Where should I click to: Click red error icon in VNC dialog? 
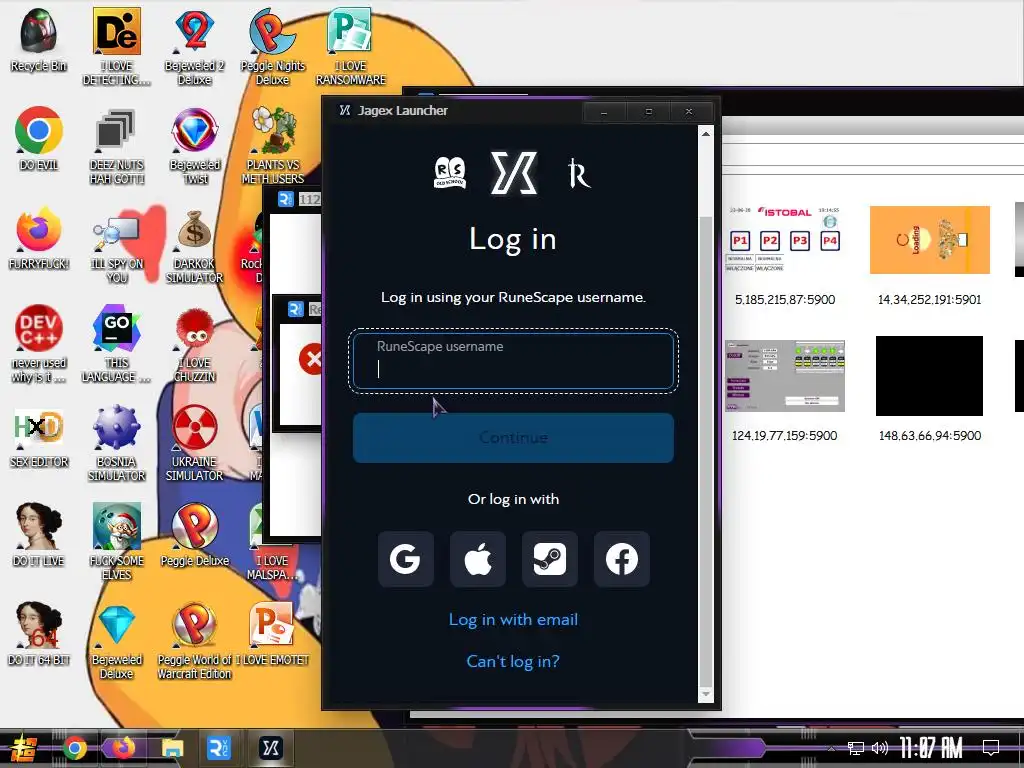311,359
